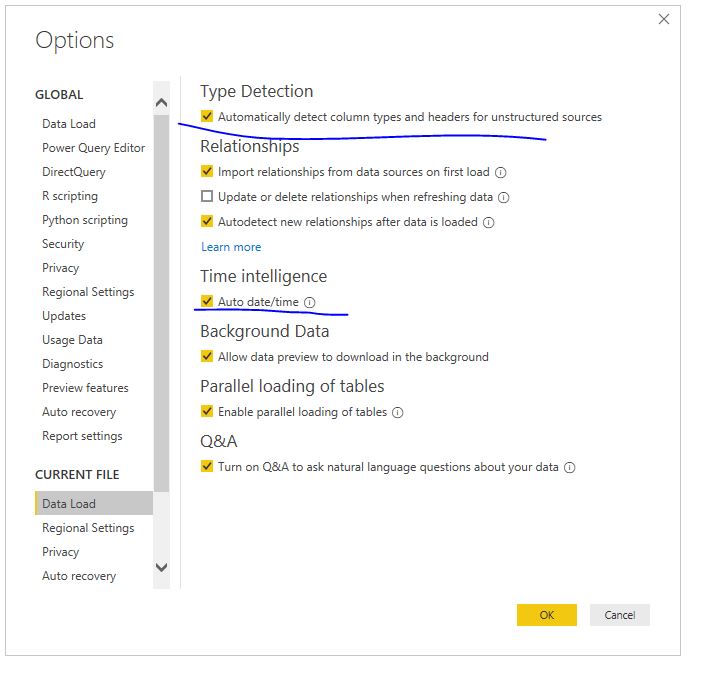Open DirectQuery settings
This screenshot has height=674, width=702.
tap(74, 172)
